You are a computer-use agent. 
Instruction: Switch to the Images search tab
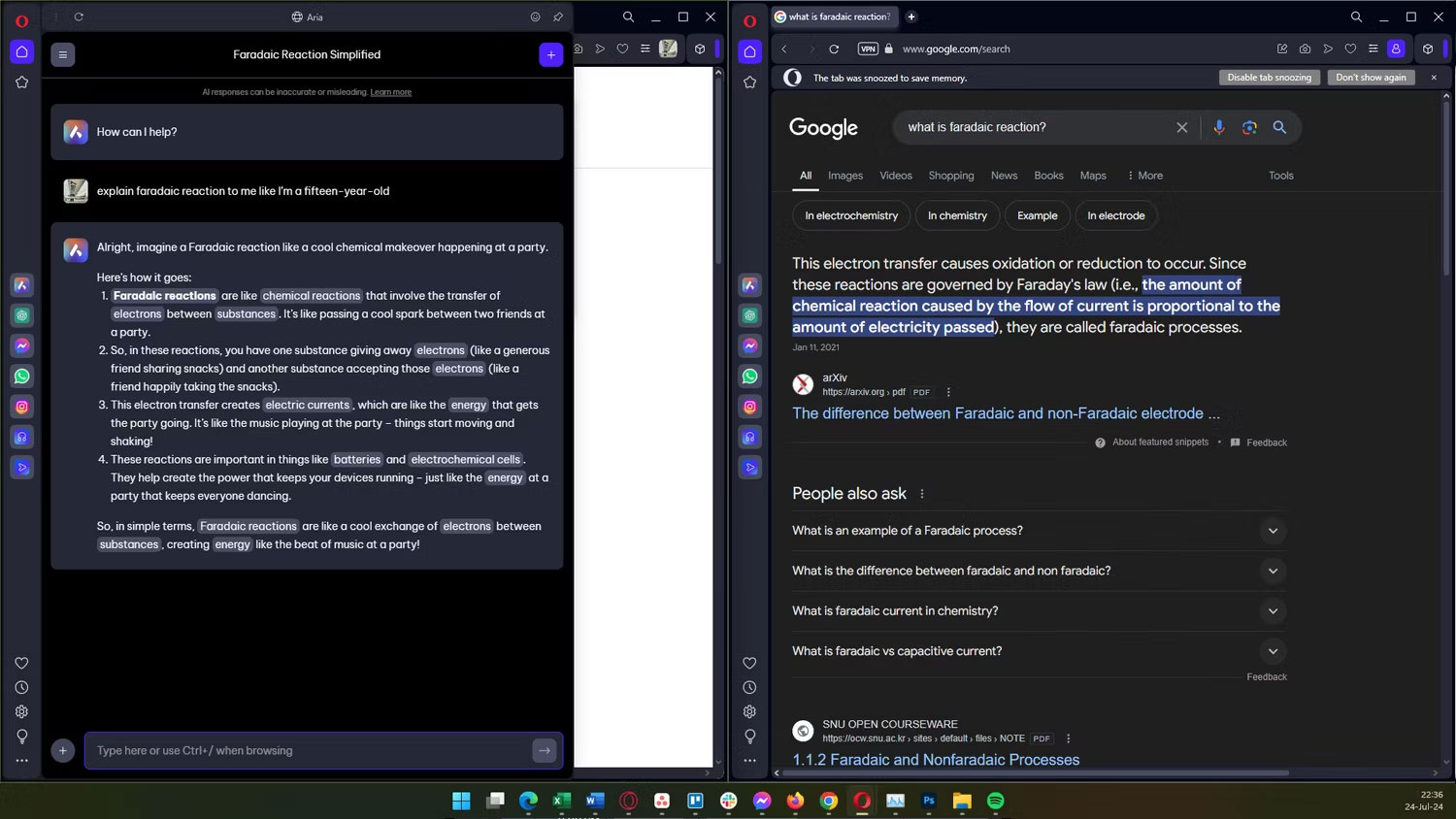(x=844, y=176)
